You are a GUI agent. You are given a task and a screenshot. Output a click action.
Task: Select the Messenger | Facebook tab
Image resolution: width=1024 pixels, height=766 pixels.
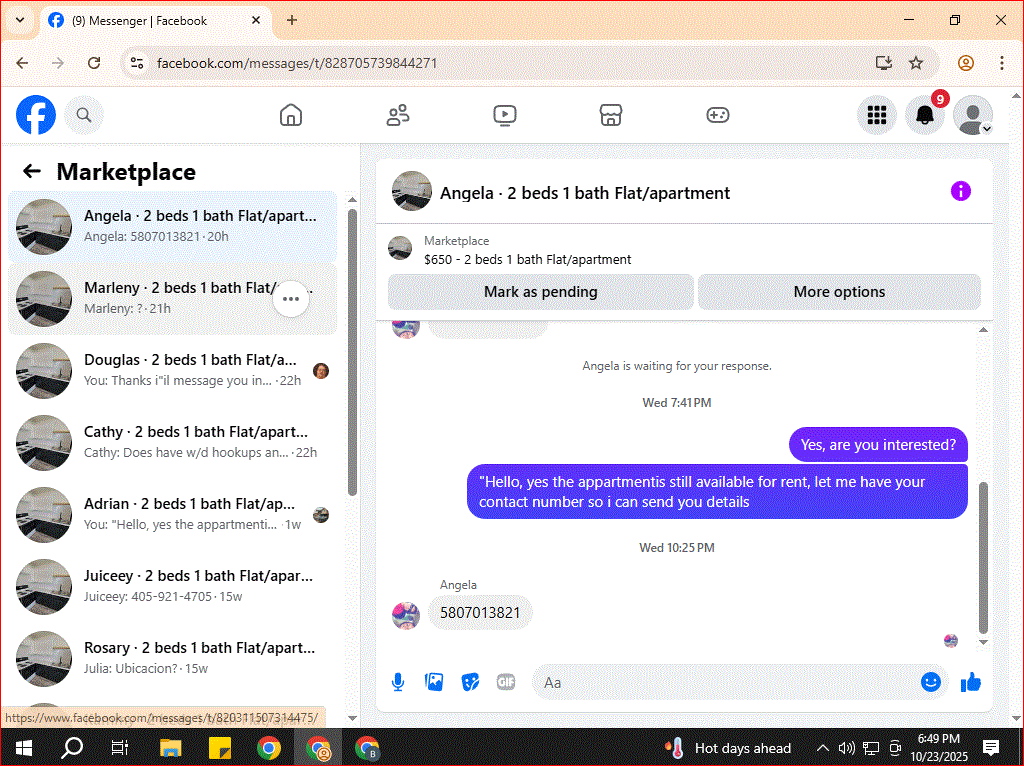point(153,20)
